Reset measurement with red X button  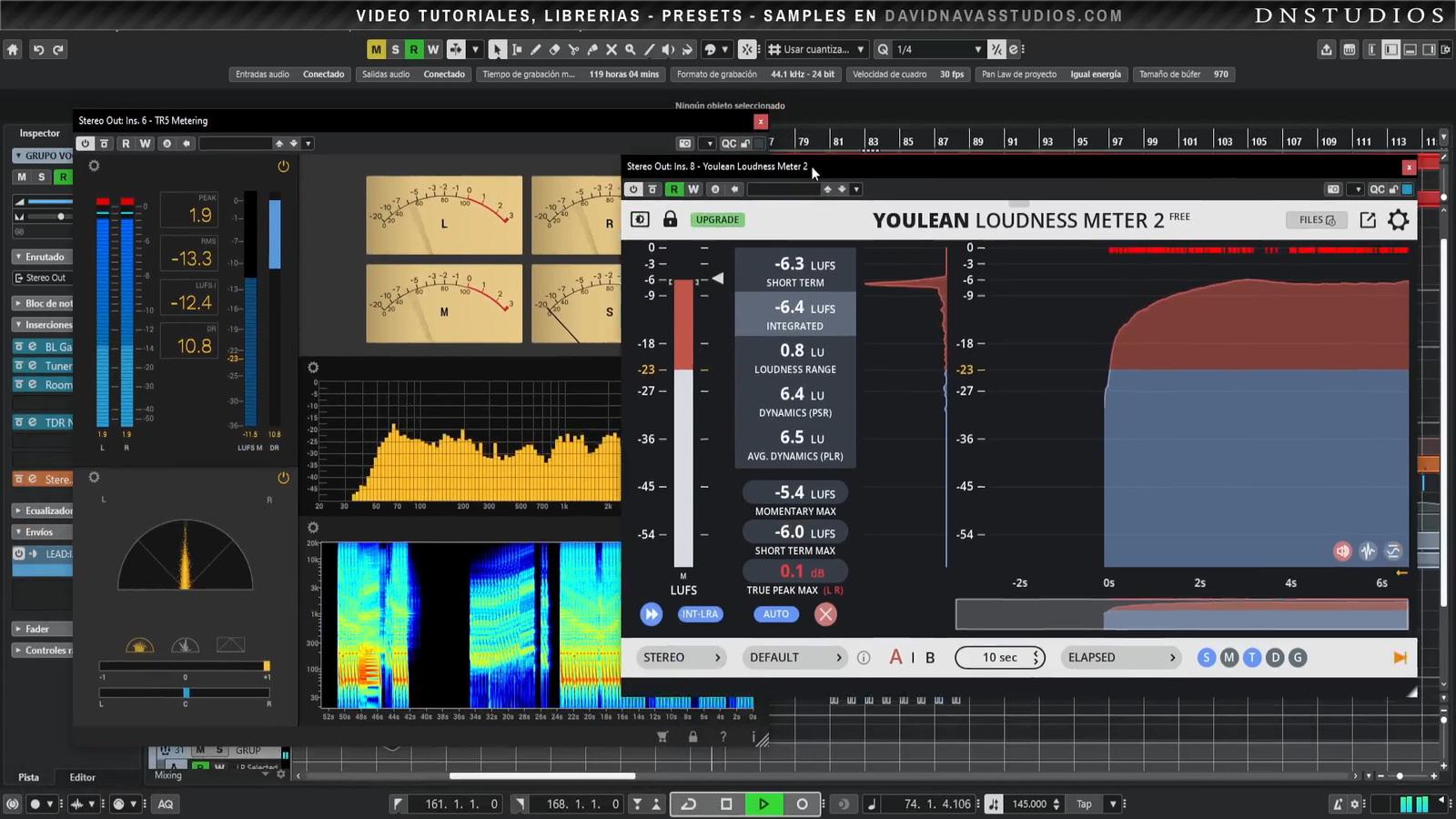coord(825,614)
